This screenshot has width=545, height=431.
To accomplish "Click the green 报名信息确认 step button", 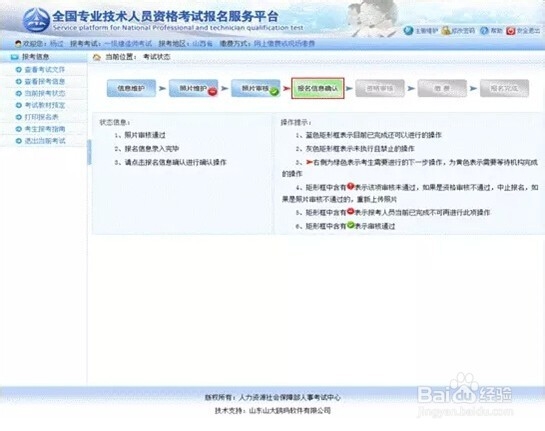I will point(318,88).
